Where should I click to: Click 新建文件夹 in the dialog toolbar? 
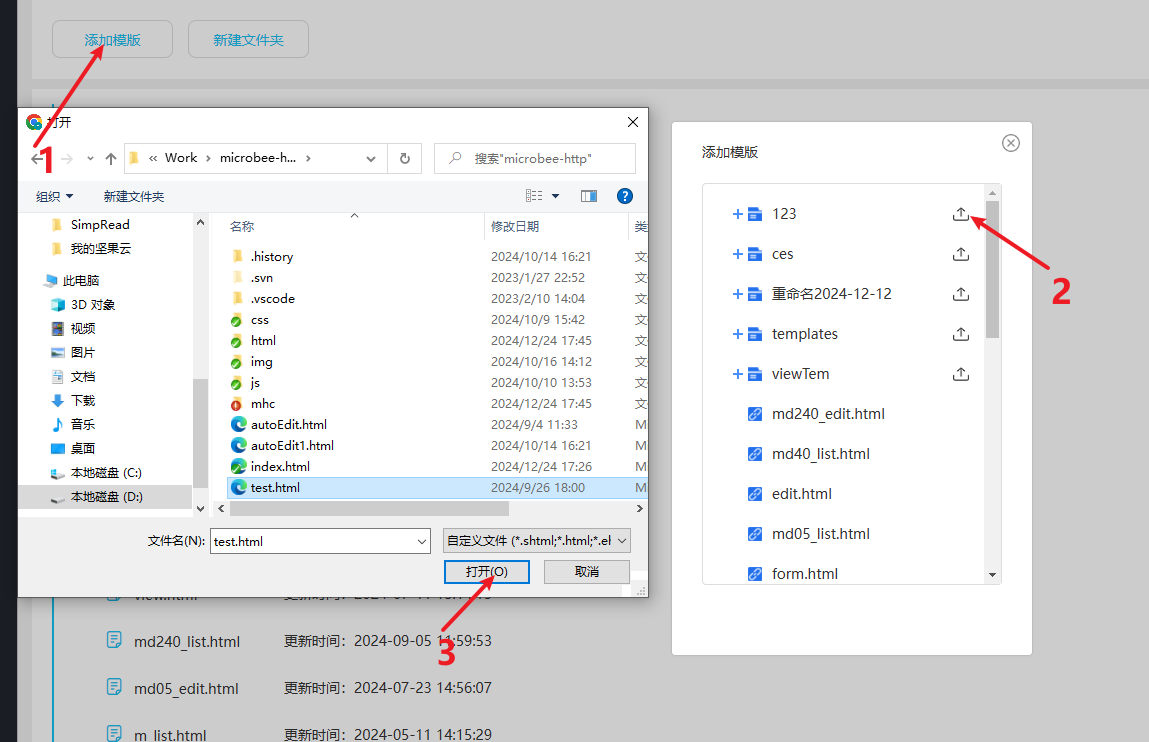coord(134,197)
